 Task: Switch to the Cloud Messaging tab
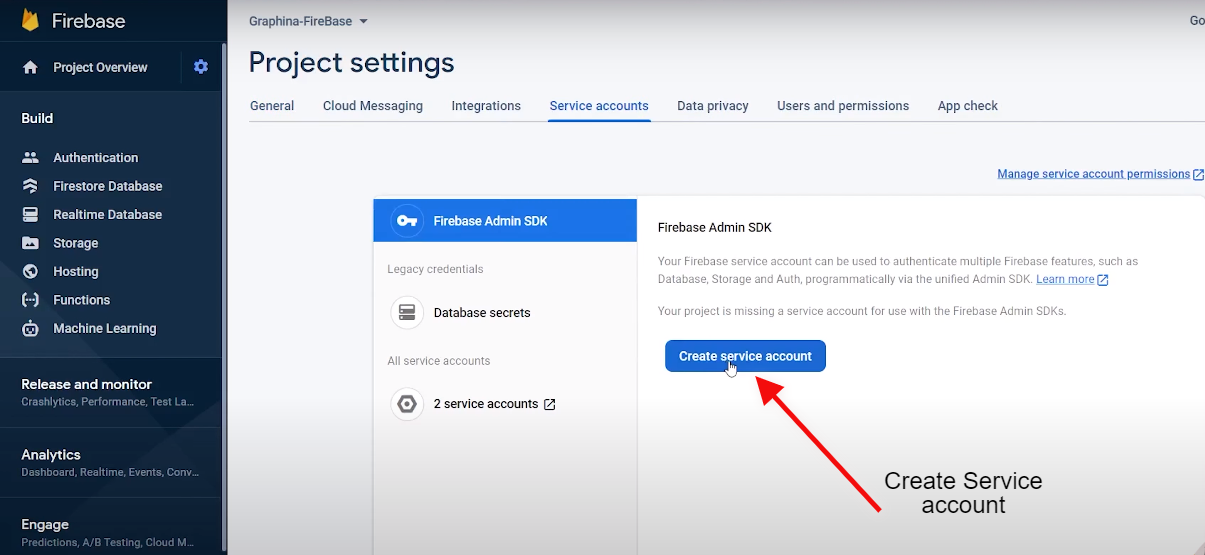point(373,106)
